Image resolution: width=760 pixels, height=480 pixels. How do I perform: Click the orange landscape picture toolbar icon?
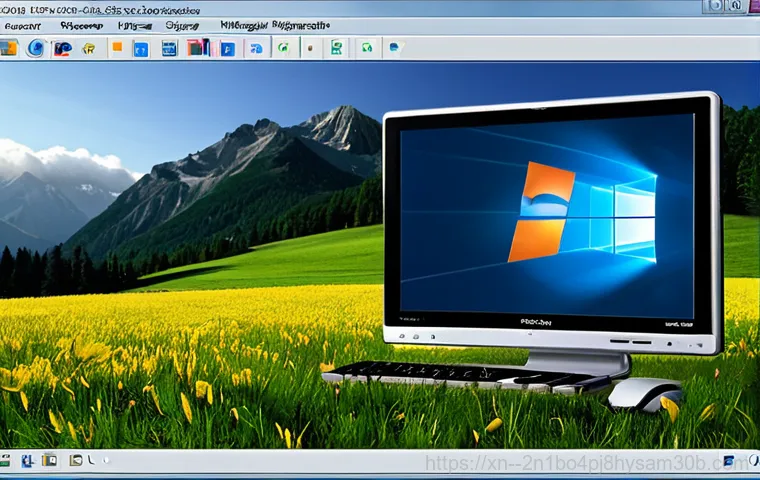pos(8,48)
